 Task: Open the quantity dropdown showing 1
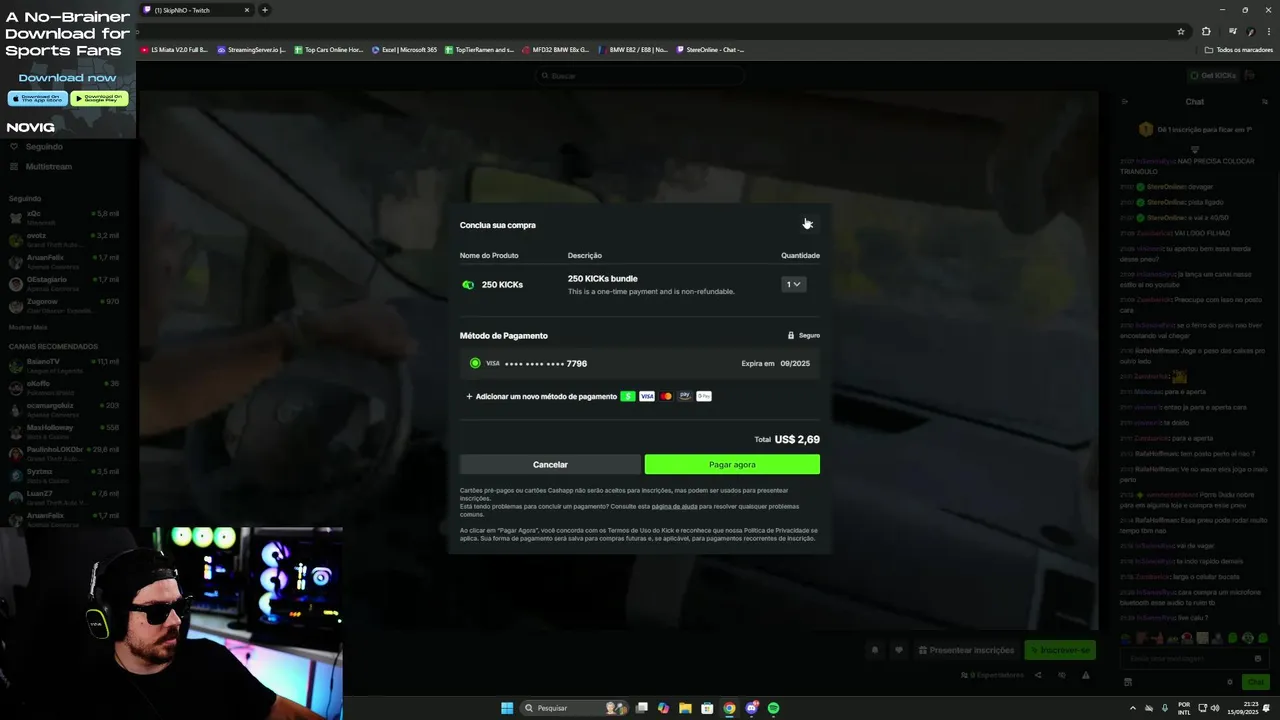click(x=793, y=284)
